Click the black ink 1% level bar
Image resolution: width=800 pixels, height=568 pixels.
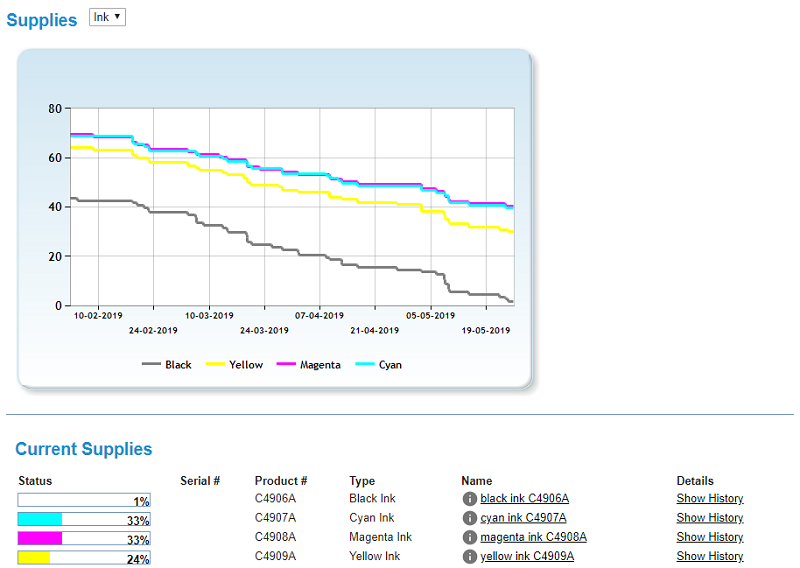pyautogui.click(x=84, y=500)
